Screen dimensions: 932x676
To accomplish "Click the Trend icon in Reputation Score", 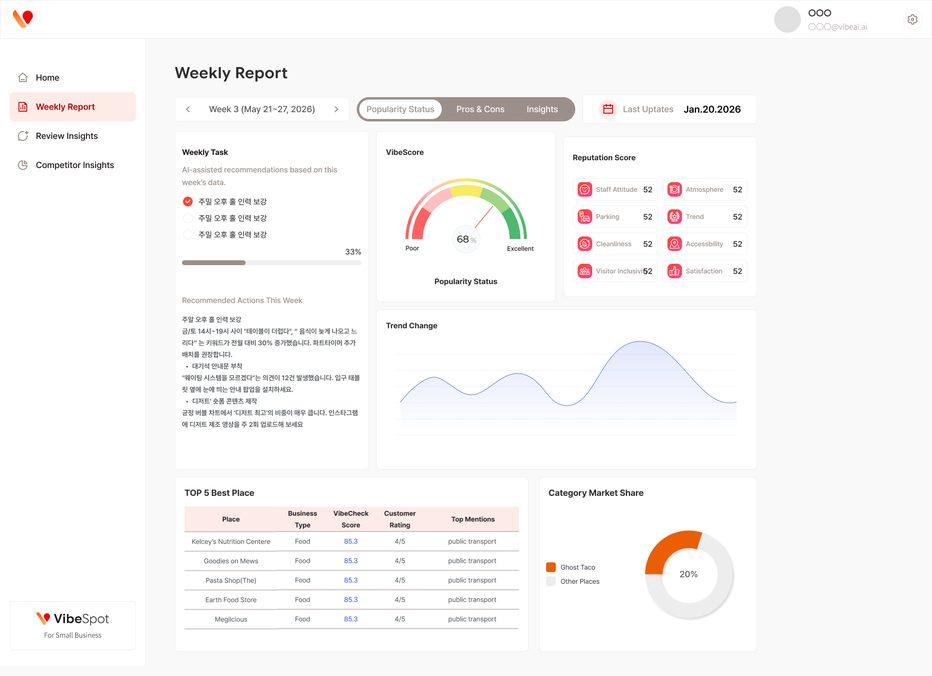I will 675,216.
